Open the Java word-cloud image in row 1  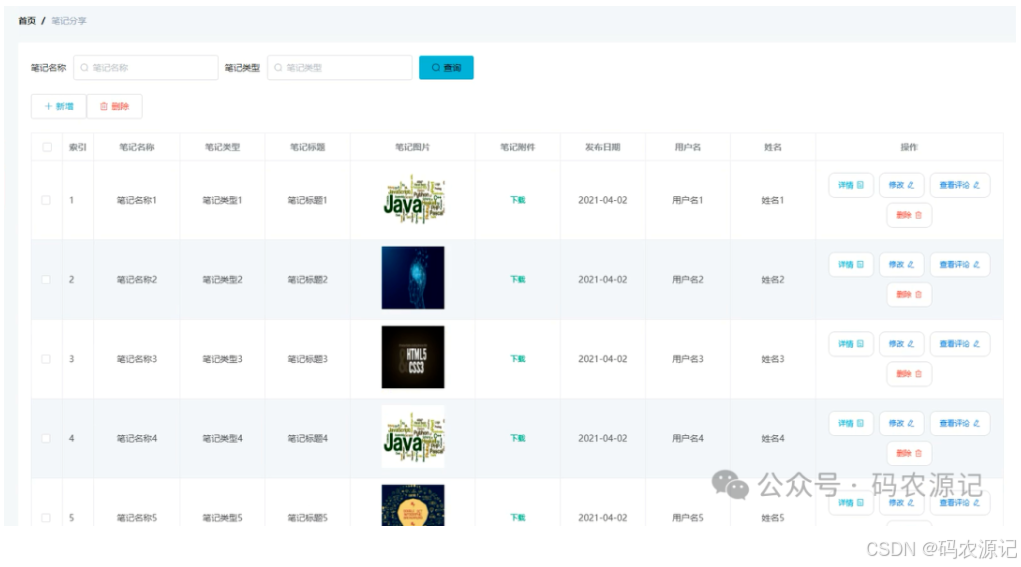pyautogui.click(x=413, y=199)
